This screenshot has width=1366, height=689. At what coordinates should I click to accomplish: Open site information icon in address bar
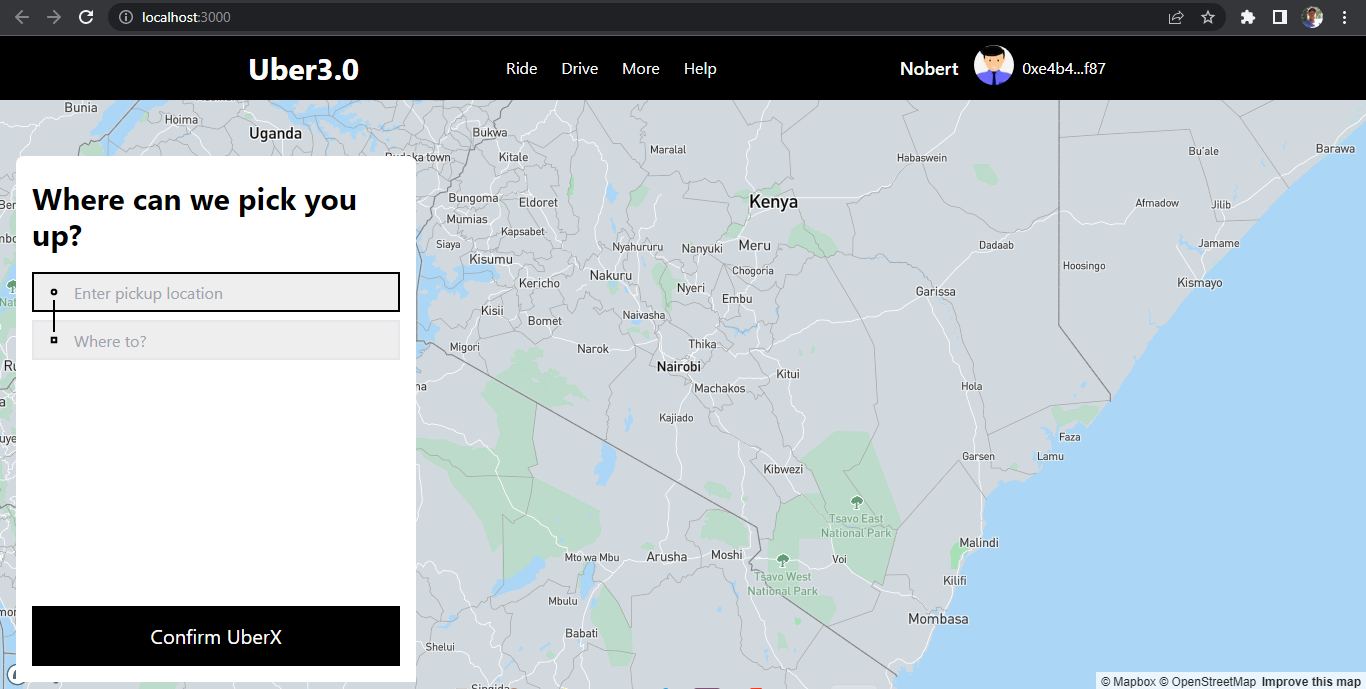pos(126,17)
